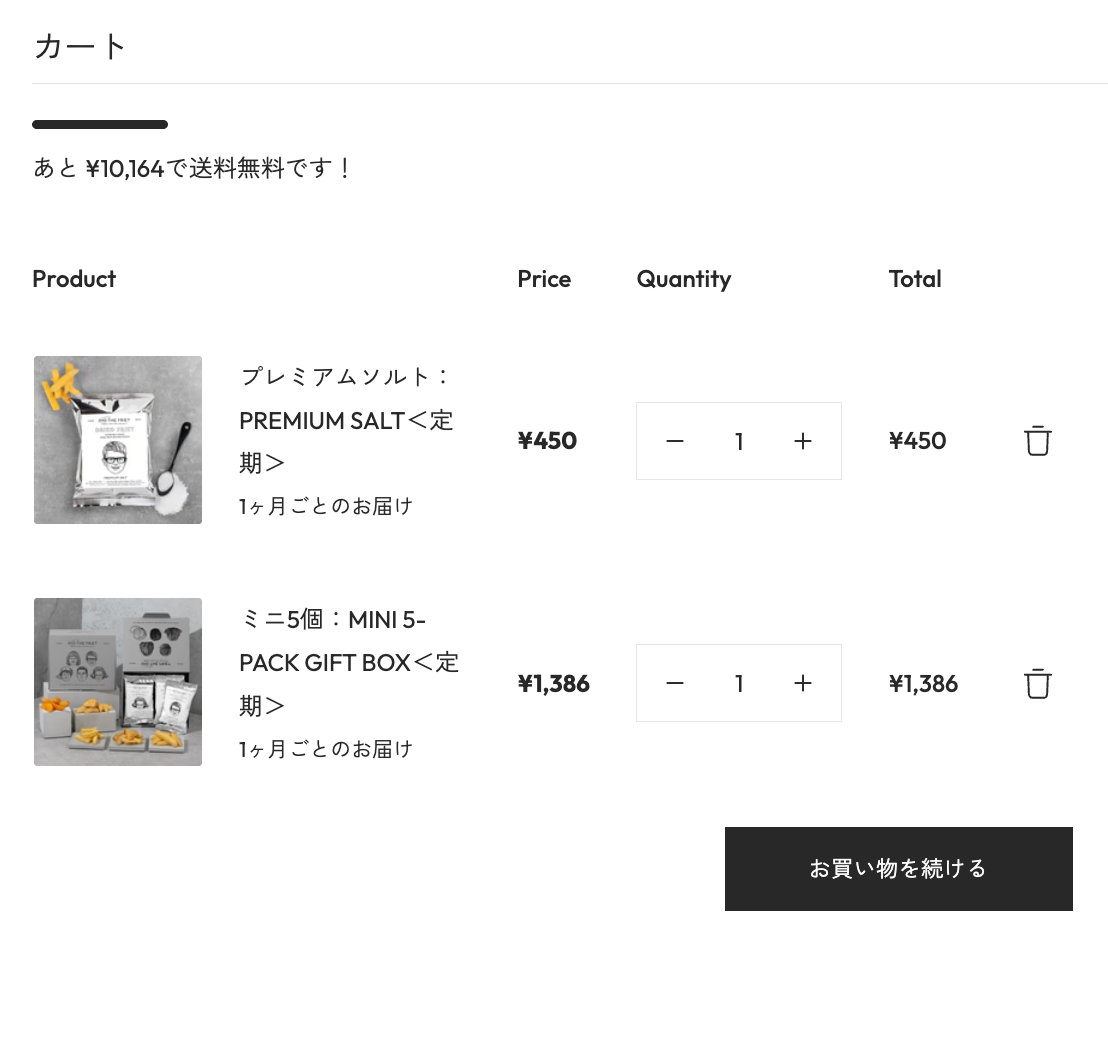
Task: Click the Premium Salt quantity field
Action: [x=738, y=441]
